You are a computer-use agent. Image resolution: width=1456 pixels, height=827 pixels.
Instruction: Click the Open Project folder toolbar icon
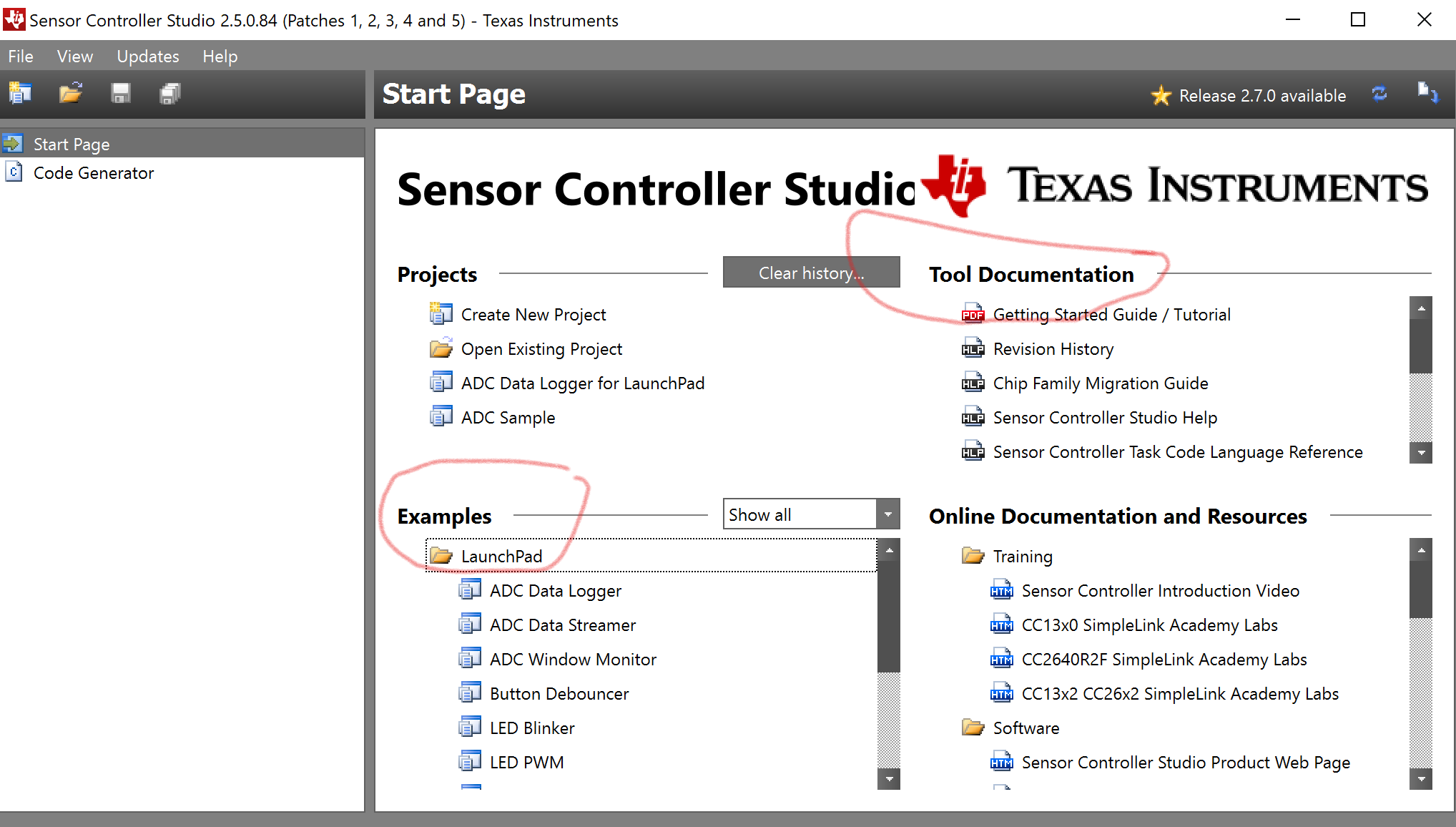tap(70, 93)
